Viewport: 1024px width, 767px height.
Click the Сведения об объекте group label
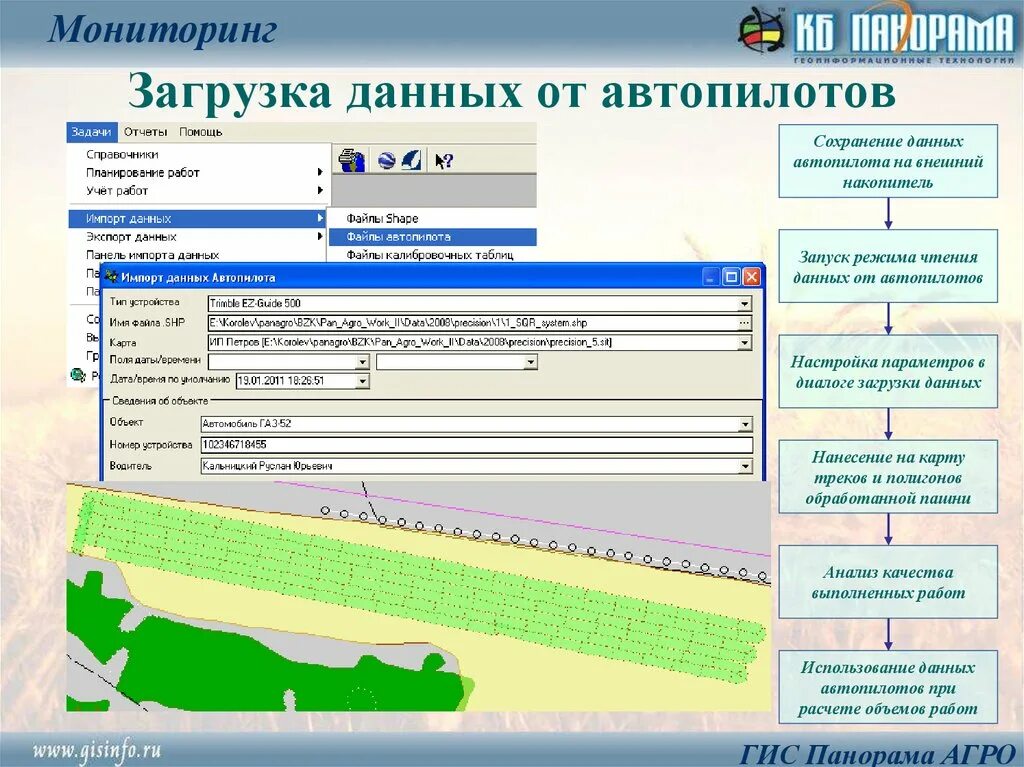click(160, 400)
